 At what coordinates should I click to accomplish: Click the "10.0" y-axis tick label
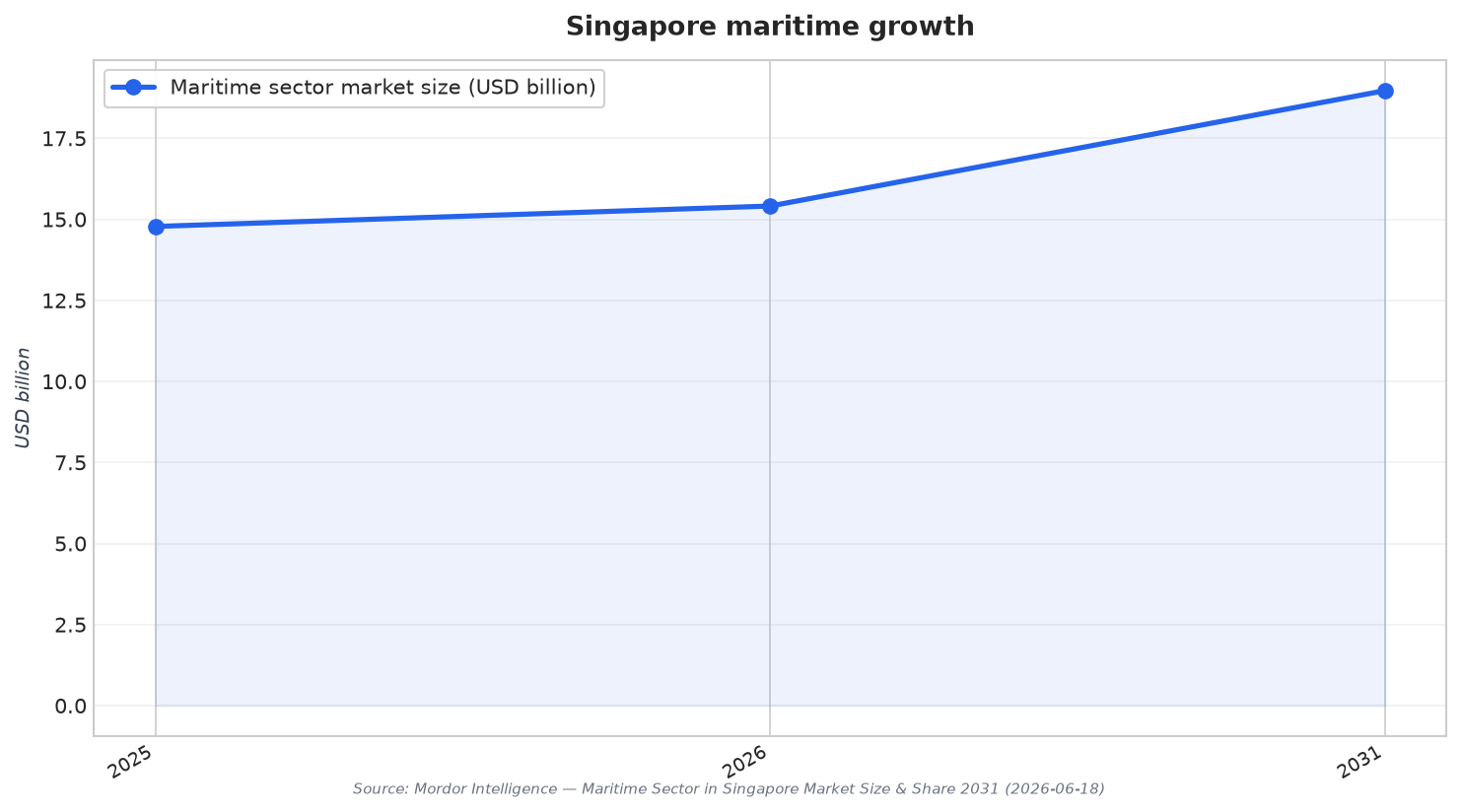click(x=63, y=381)
